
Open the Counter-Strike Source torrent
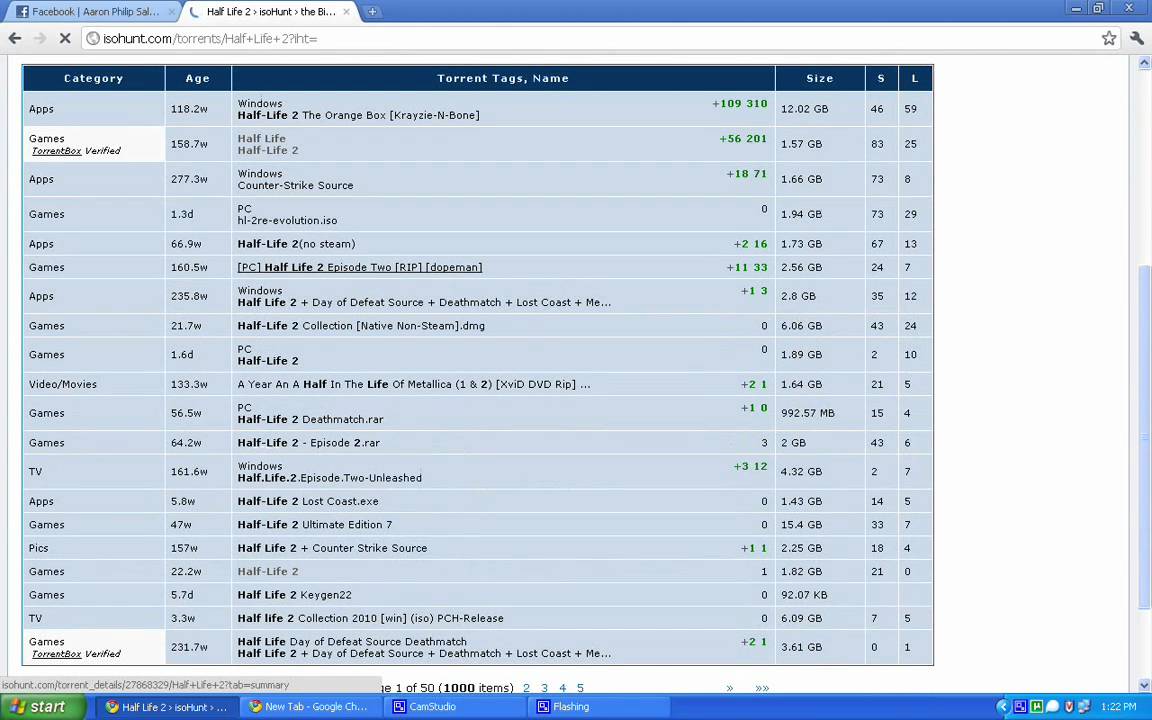(295, 186)
